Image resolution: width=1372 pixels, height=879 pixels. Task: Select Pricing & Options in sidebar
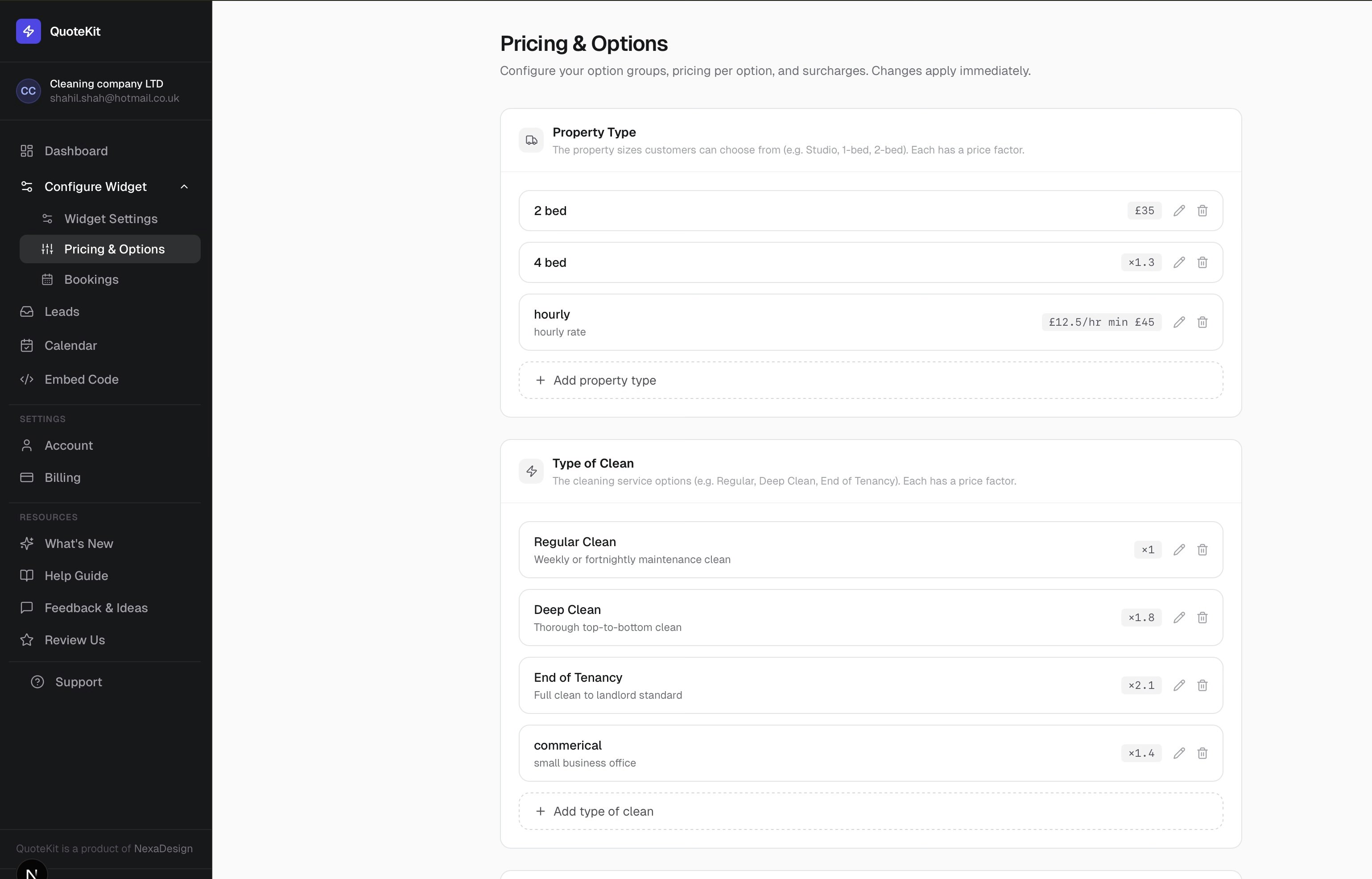point(110,249)
